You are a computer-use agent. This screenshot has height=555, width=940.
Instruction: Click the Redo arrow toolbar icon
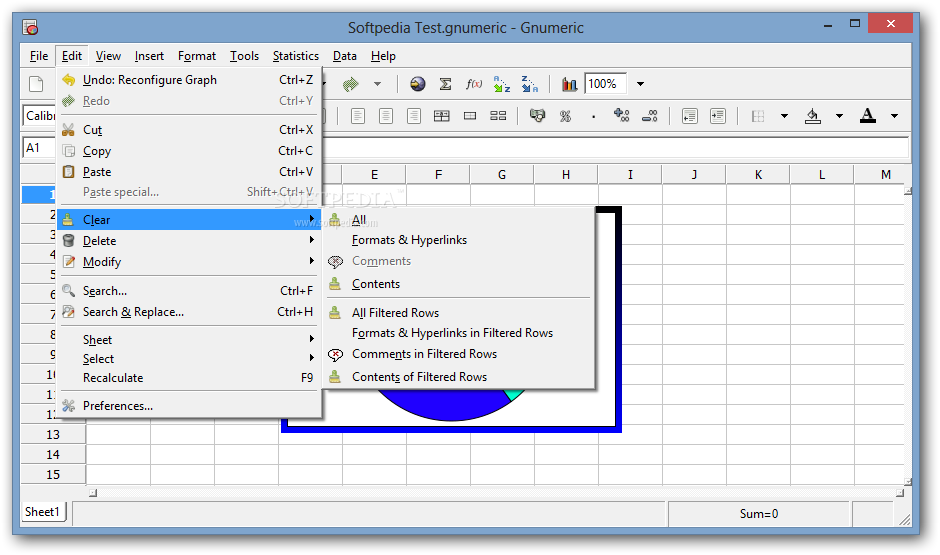(x=351, y=84)
